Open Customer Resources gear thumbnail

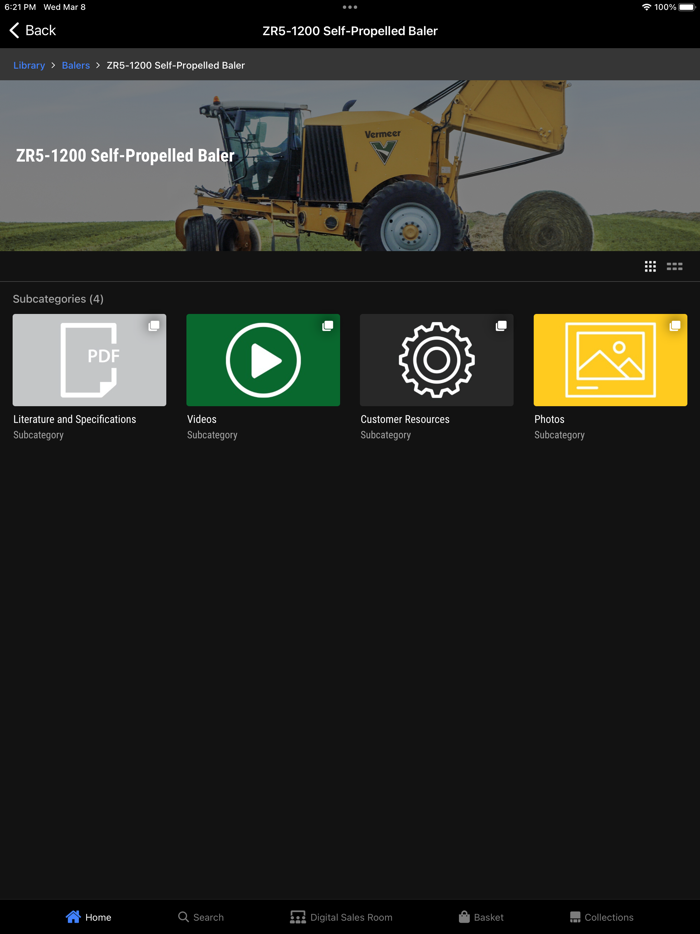(437, 360)
